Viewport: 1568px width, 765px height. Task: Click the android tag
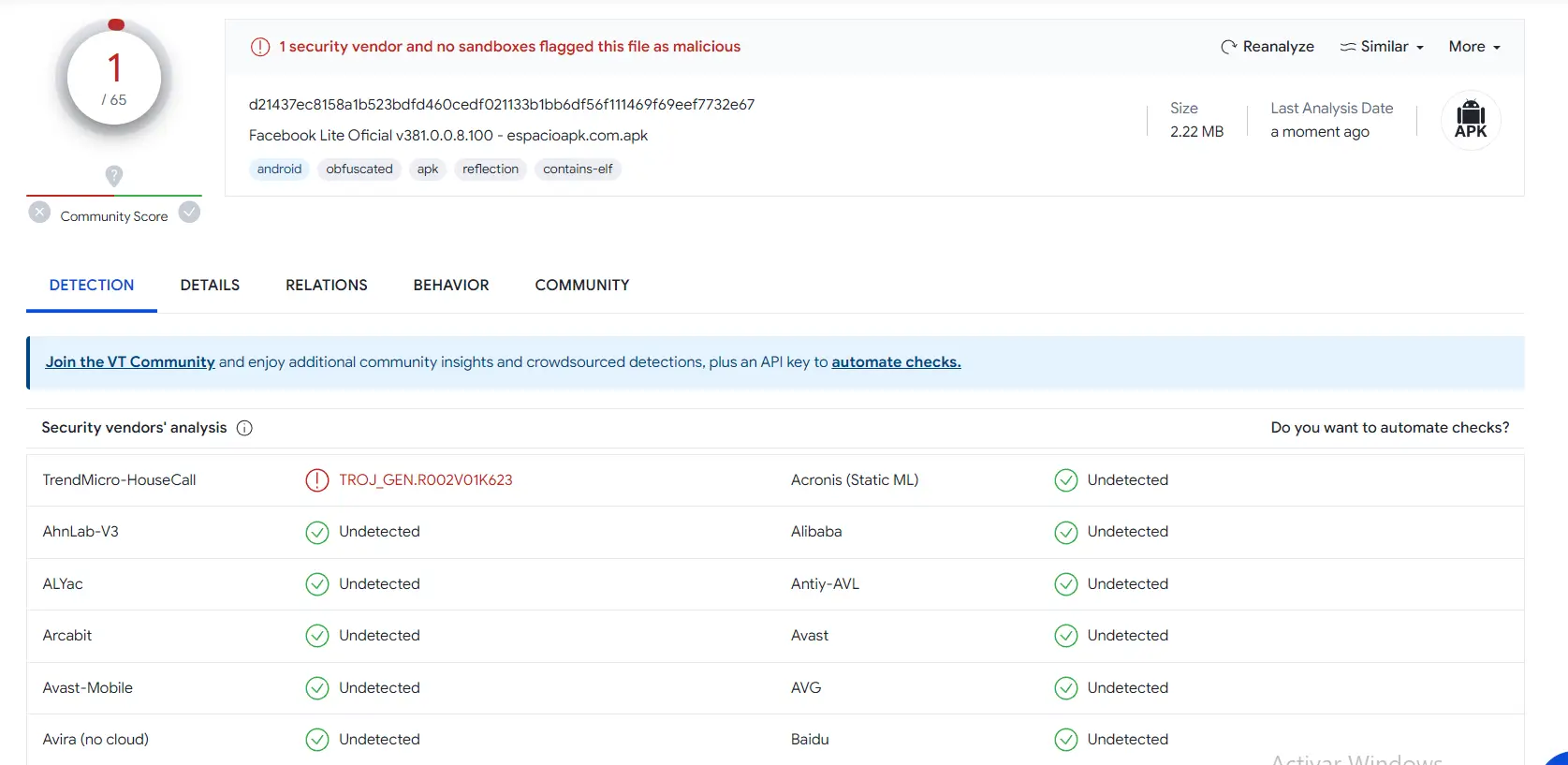coord(280,169)
